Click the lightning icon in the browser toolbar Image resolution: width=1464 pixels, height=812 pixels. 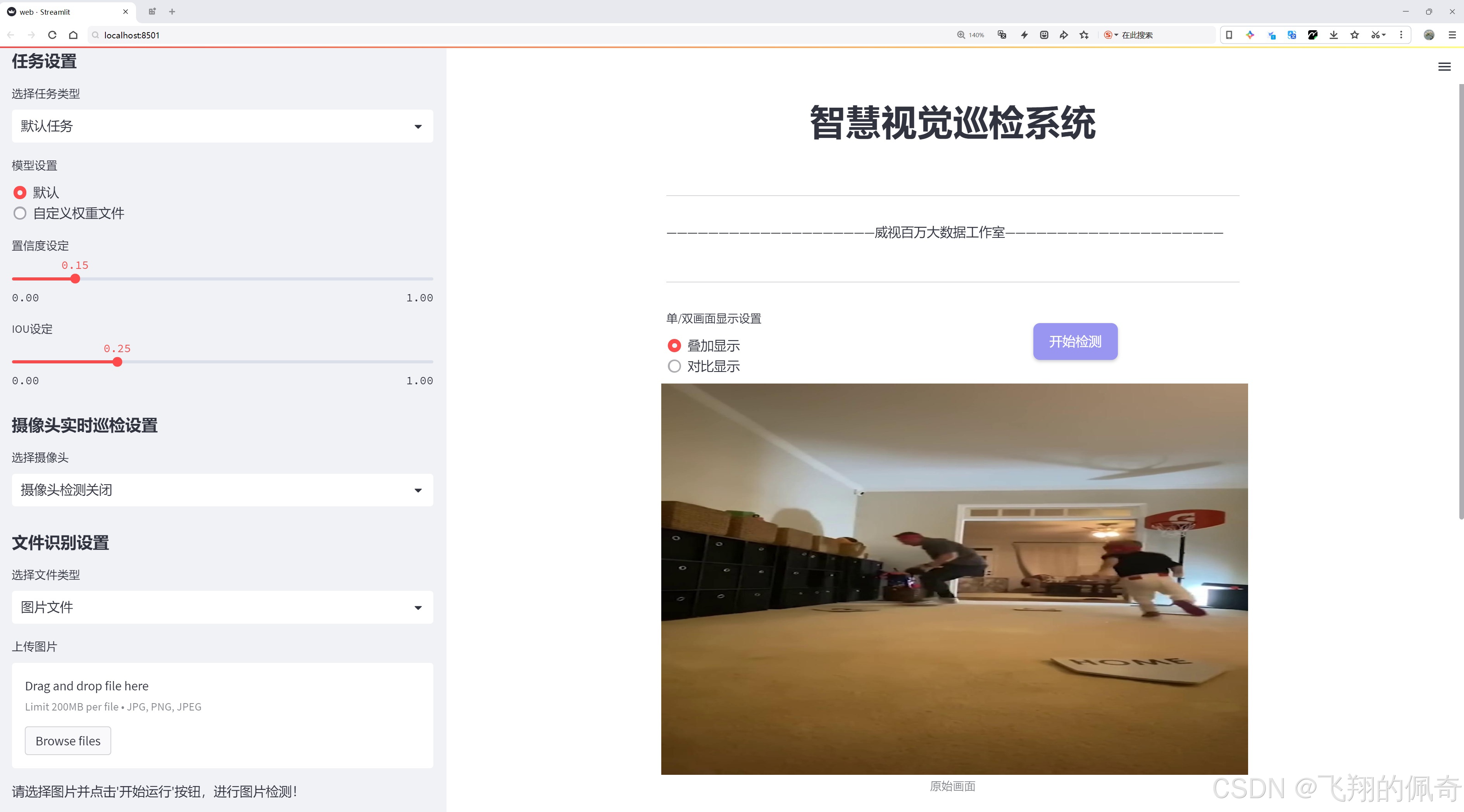1024,34
